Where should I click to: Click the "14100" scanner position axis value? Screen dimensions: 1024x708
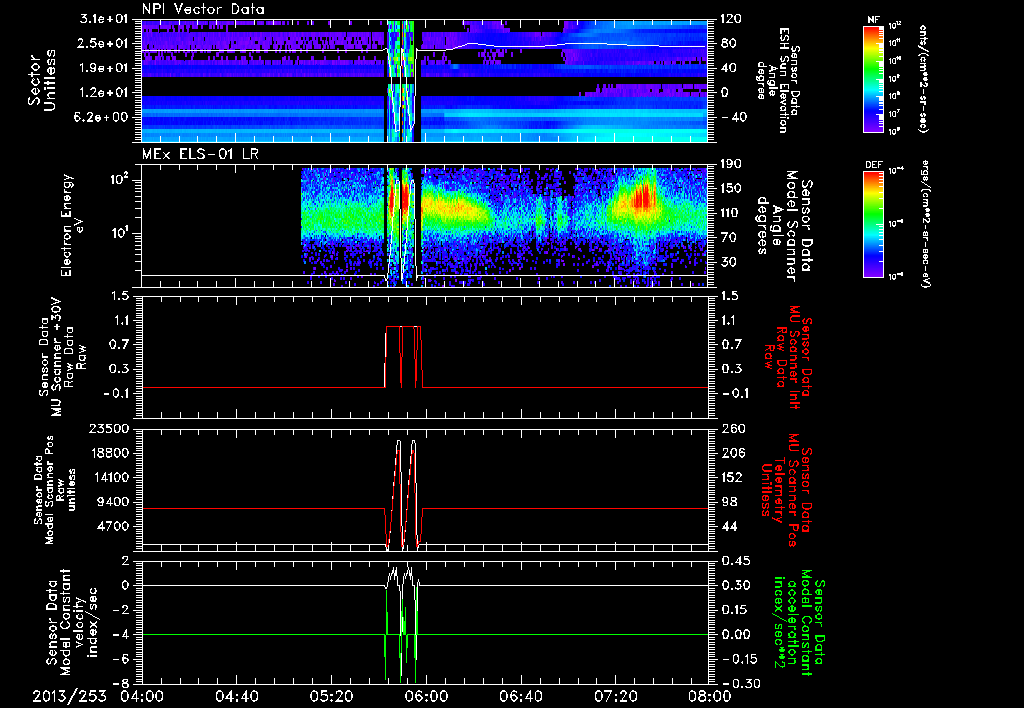coord(110,477)
